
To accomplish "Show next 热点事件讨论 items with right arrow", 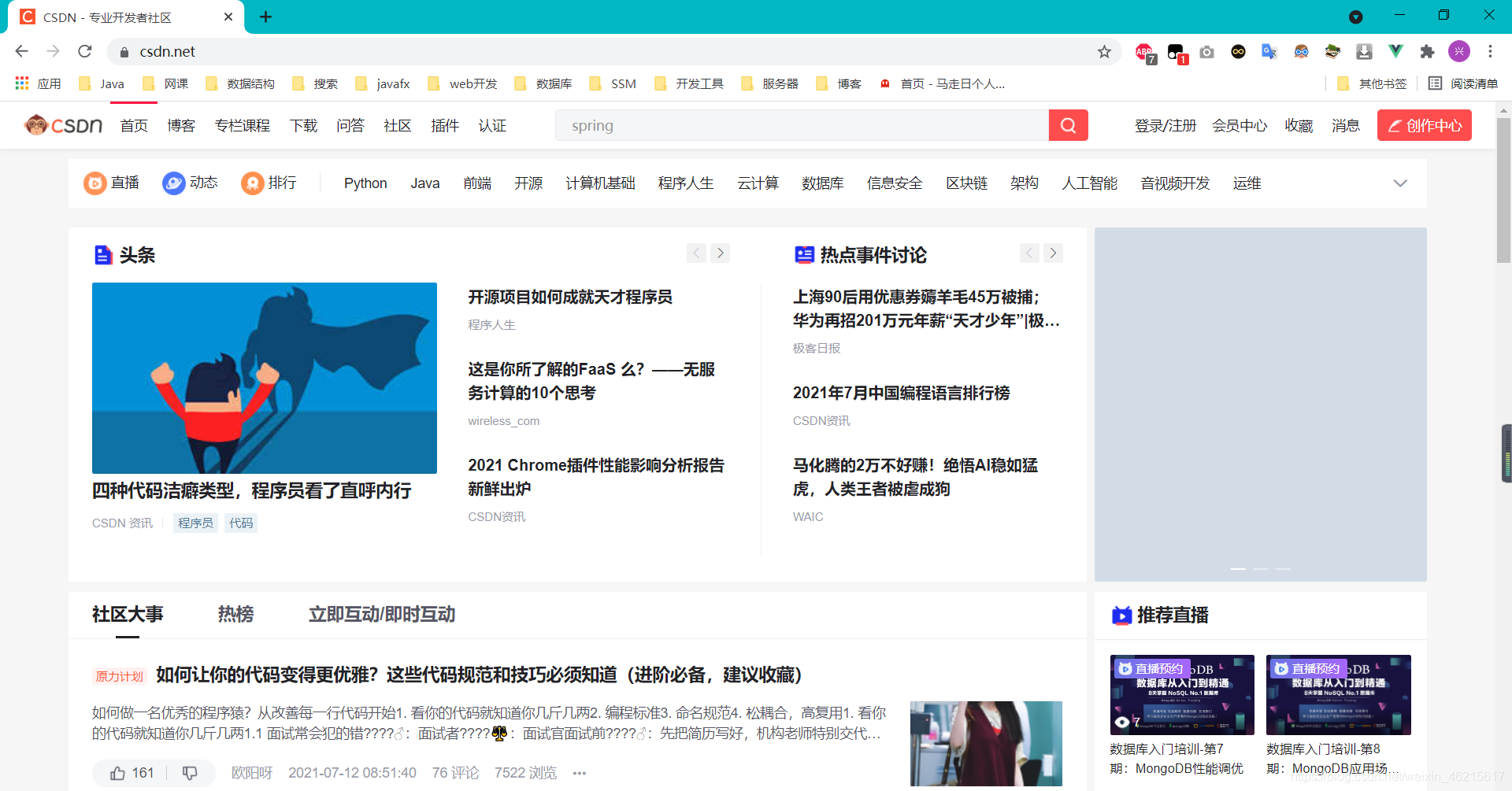I will [1053, 253].
